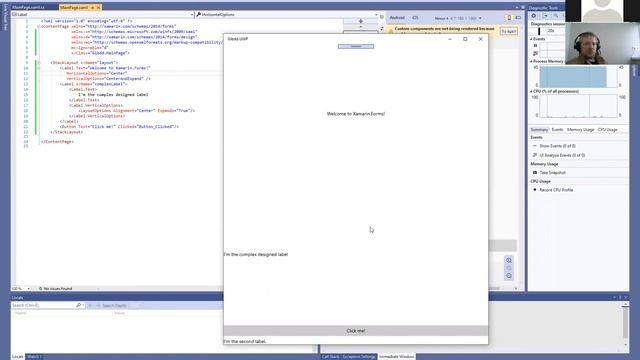The width and height of the screenshot is (640, 360).
Task: Collapse the ContentPage element in code
Action: point(39,26)
